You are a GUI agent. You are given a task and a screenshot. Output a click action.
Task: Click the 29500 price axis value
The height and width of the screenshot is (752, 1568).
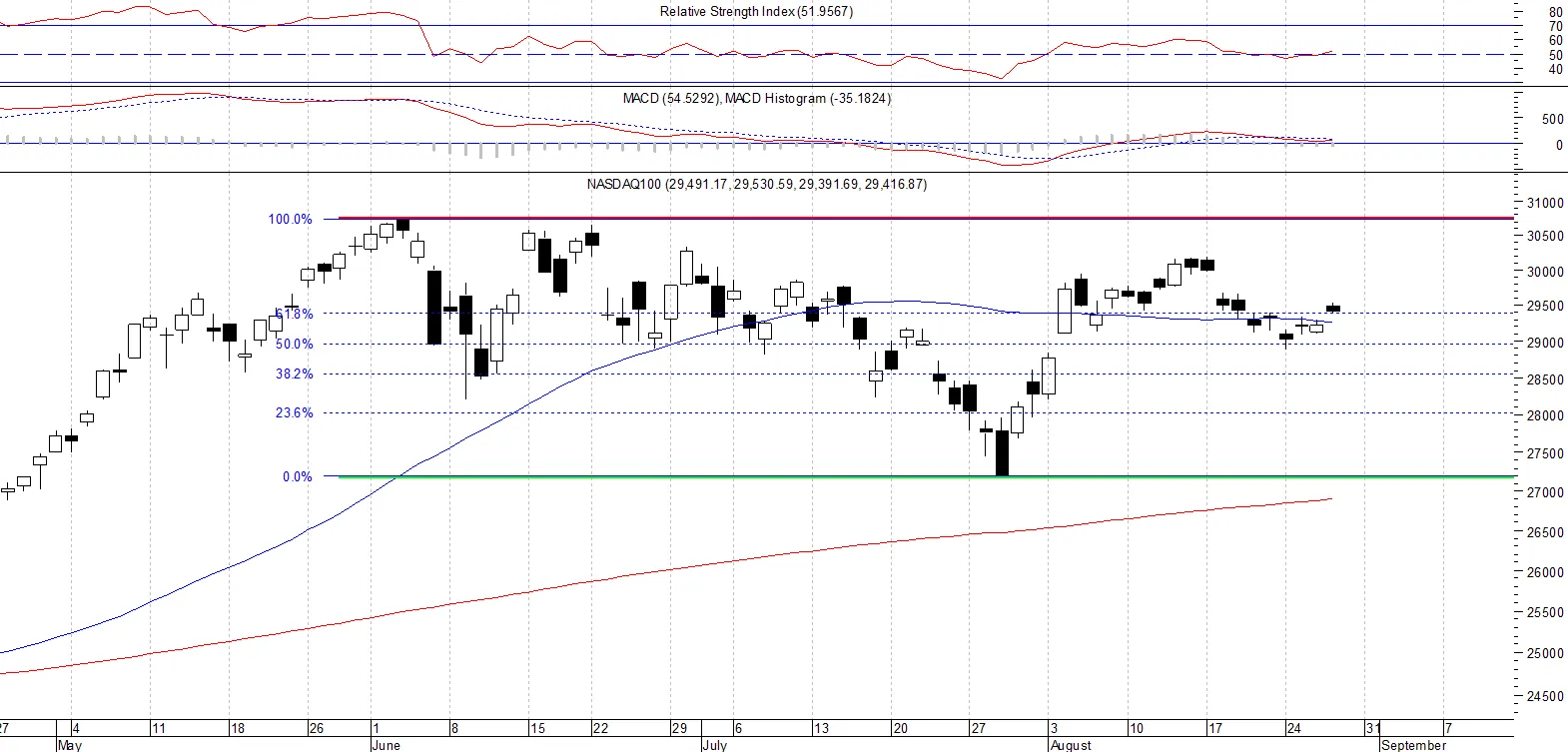(x=1545, y=306)
